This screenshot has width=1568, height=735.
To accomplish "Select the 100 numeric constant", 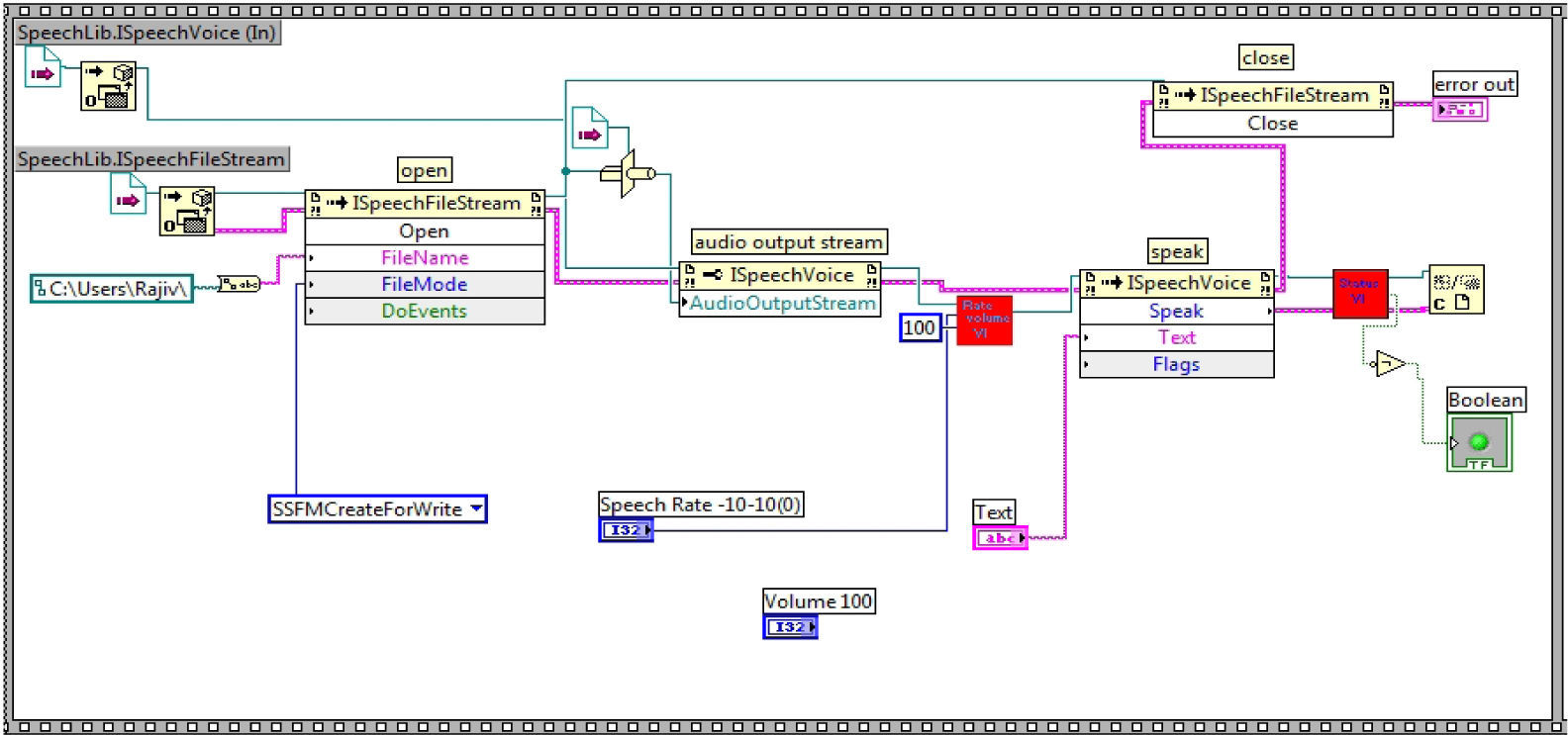I will coord(920,327).
